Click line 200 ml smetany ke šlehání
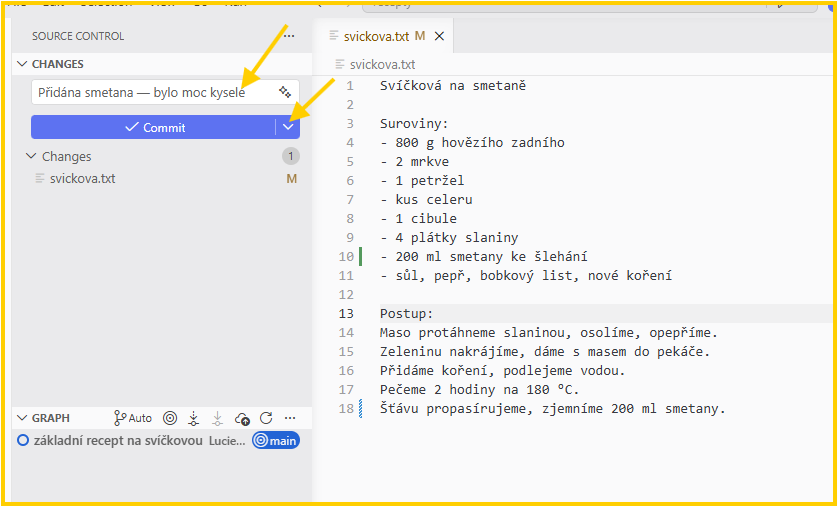Image resolution: width=838 pixels, height=506 pixels. [x=484, y=256]
